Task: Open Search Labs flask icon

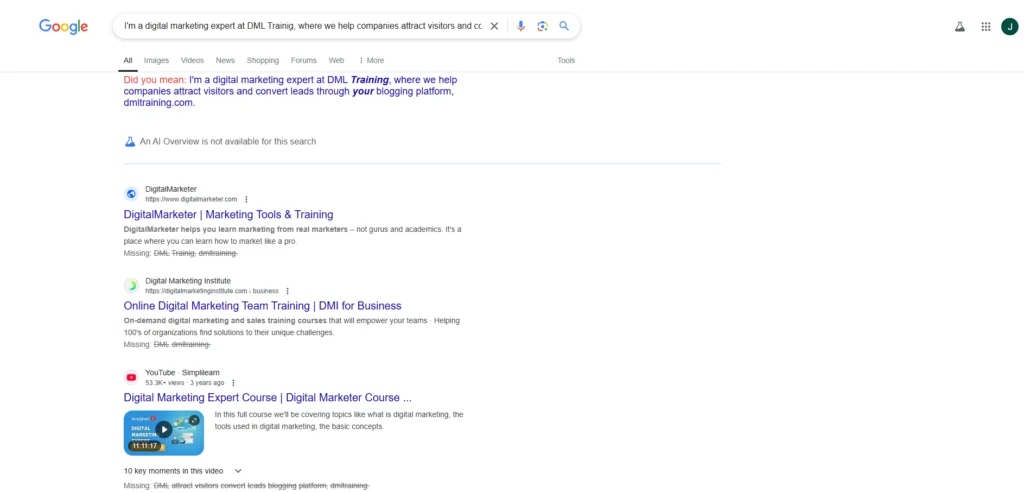Action: (x=959, y=27)
